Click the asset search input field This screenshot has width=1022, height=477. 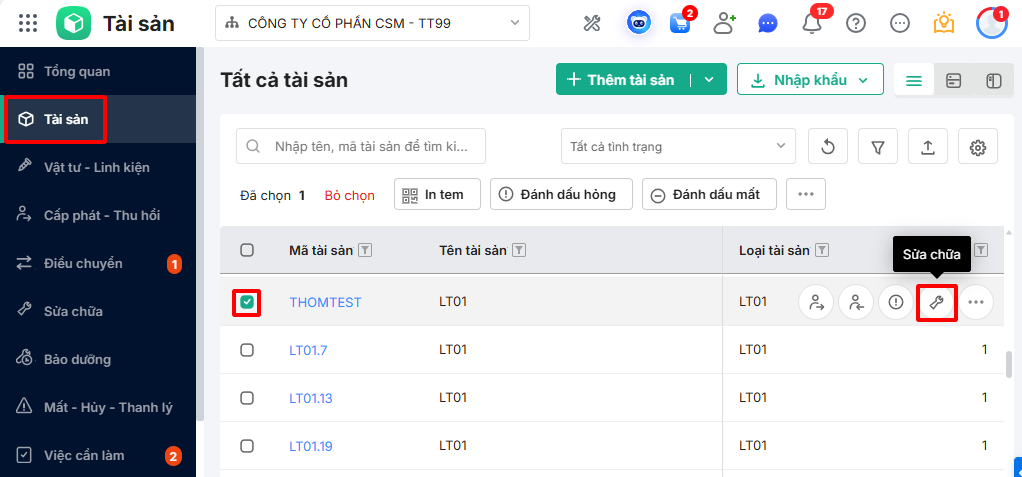coord(370,147)
